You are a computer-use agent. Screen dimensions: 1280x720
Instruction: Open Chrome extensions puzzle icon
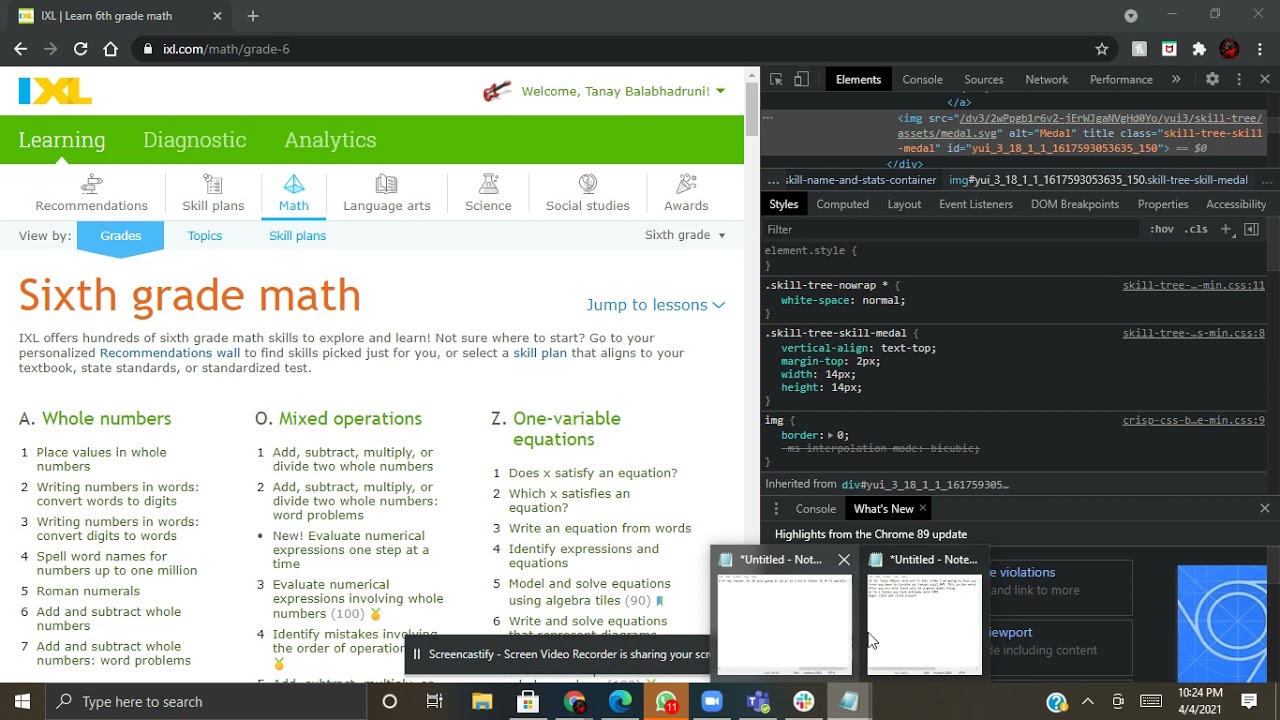(x=1199, y=48)
